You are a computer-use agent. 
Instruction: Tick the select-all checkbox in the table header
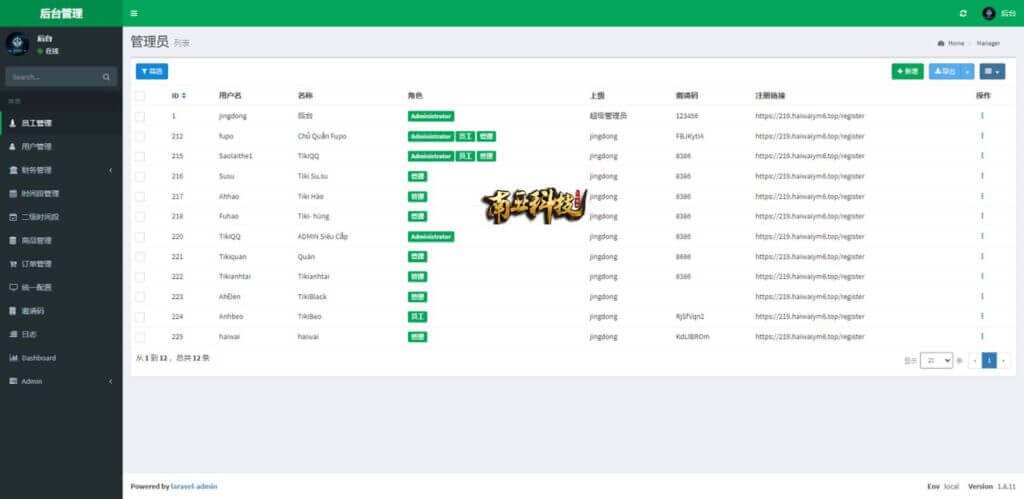click(140, 96)
